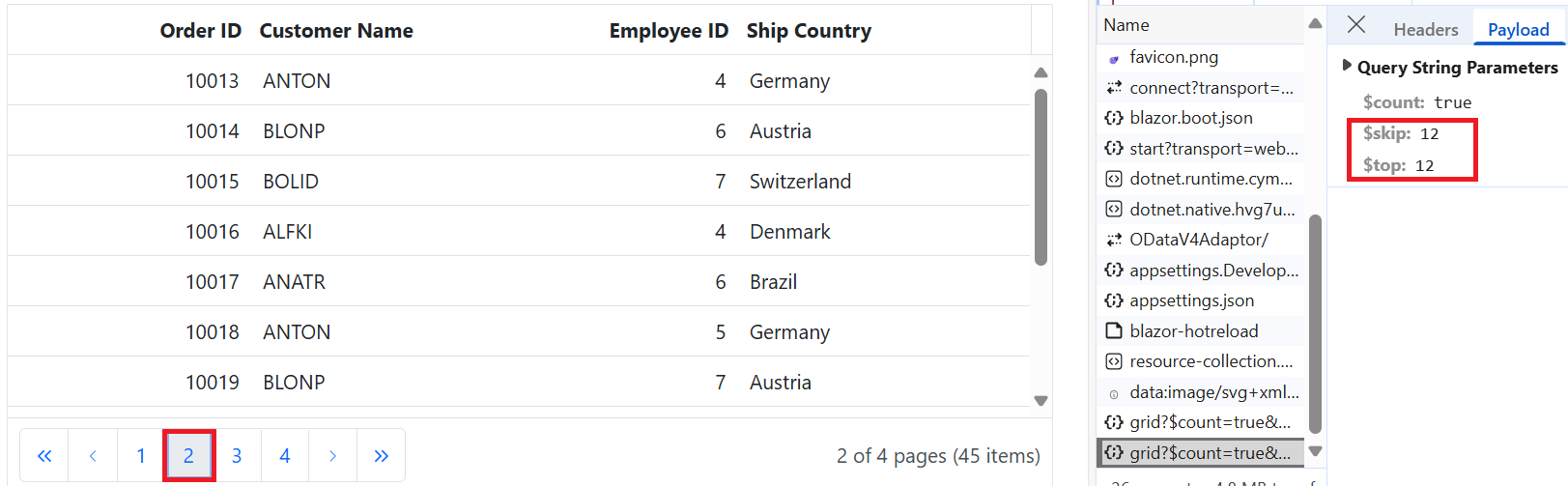Screen dimensions: 1568x486
Task: Click network list scrollbar up arrow
Action: point(1315,24)
